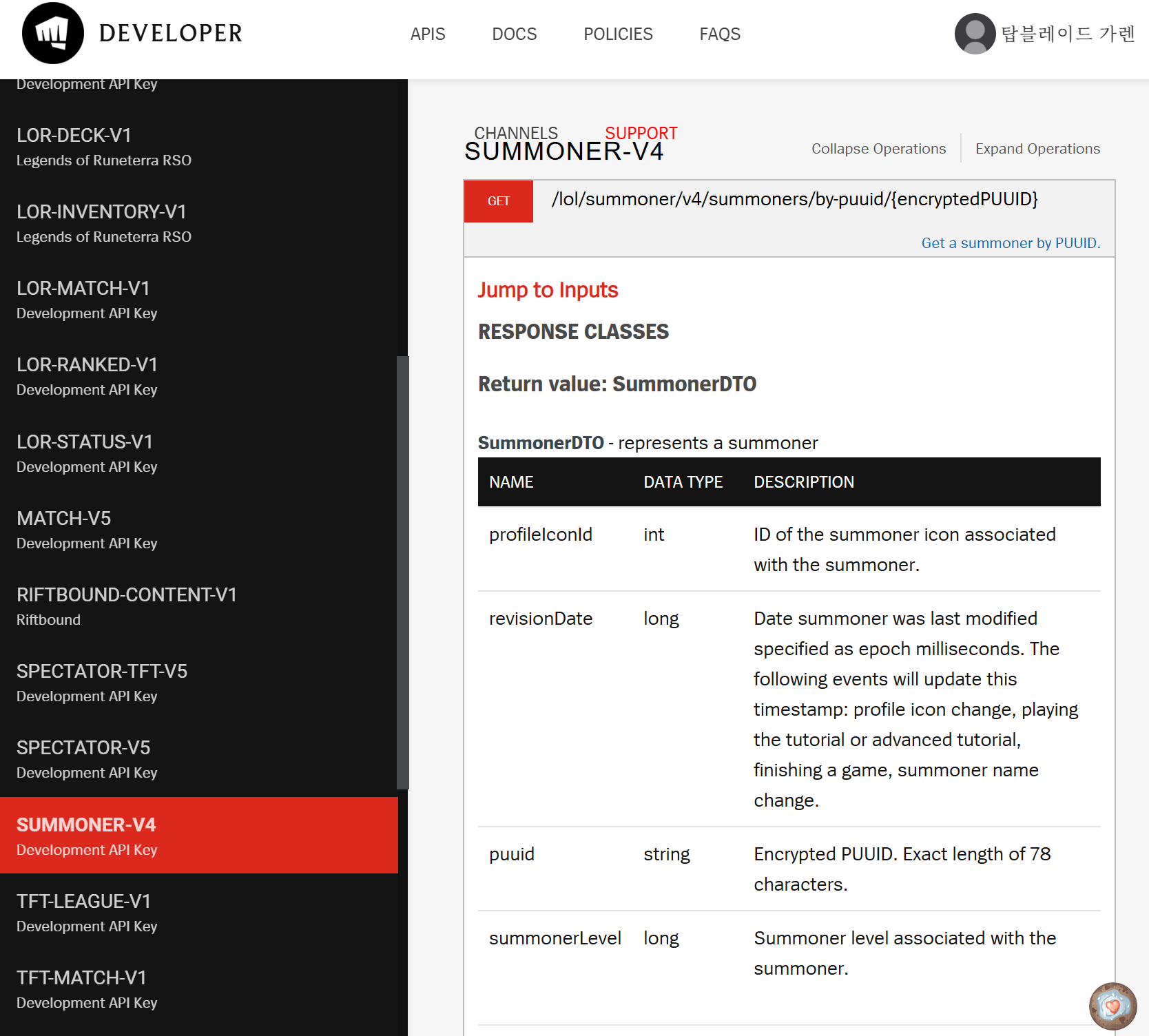Click the 'int' data type cell
Image resolution: width=1149 pixels, height=1036 pixels.
654,535
